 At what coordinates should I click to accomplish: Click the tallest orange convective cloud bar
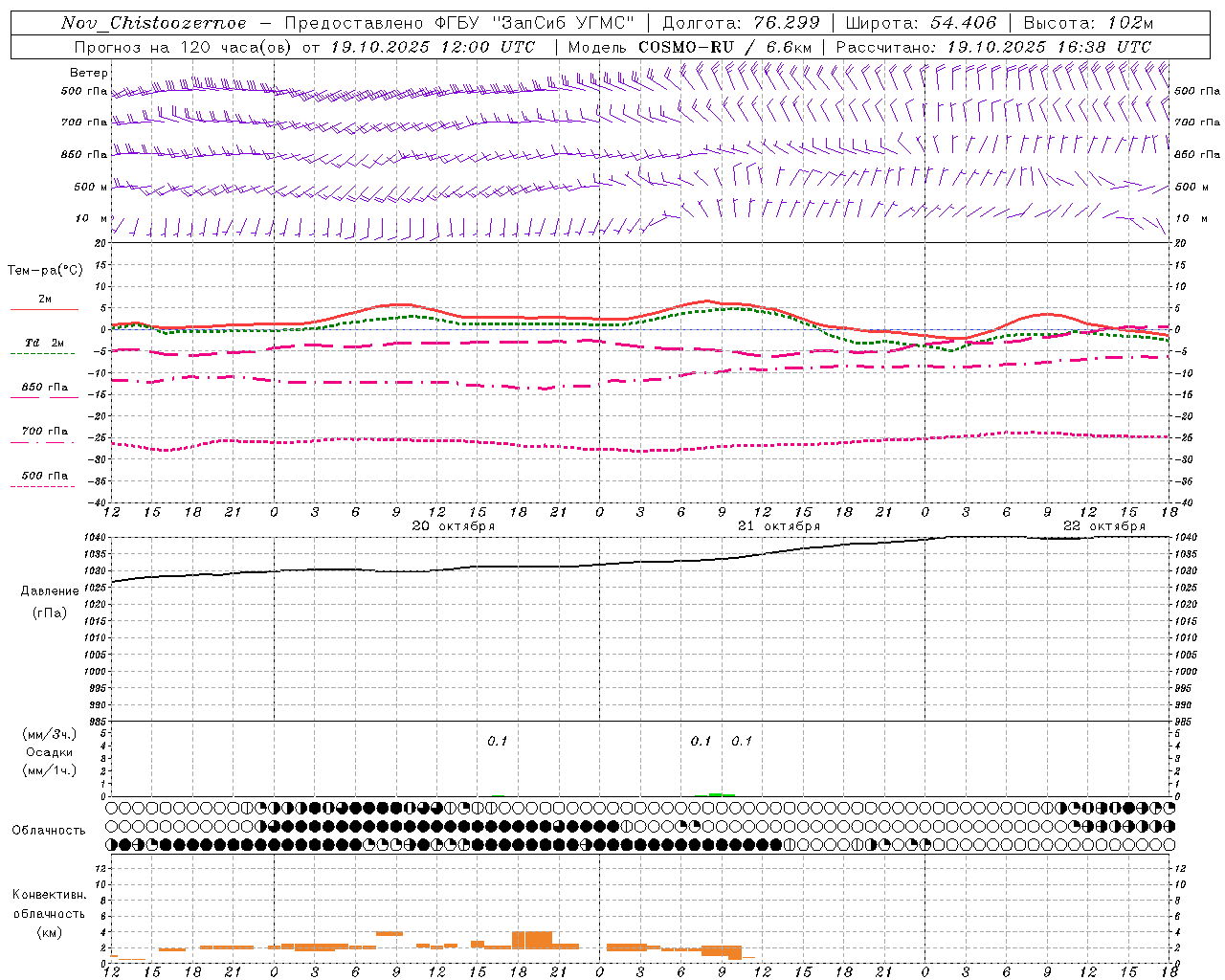pos(532,940)
